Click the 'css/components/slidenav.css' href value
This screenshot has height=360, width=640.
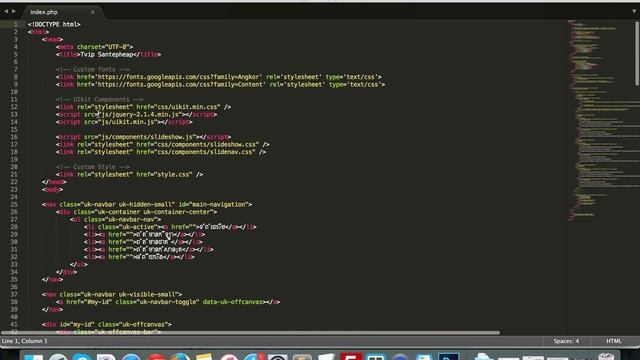point(205,152)
